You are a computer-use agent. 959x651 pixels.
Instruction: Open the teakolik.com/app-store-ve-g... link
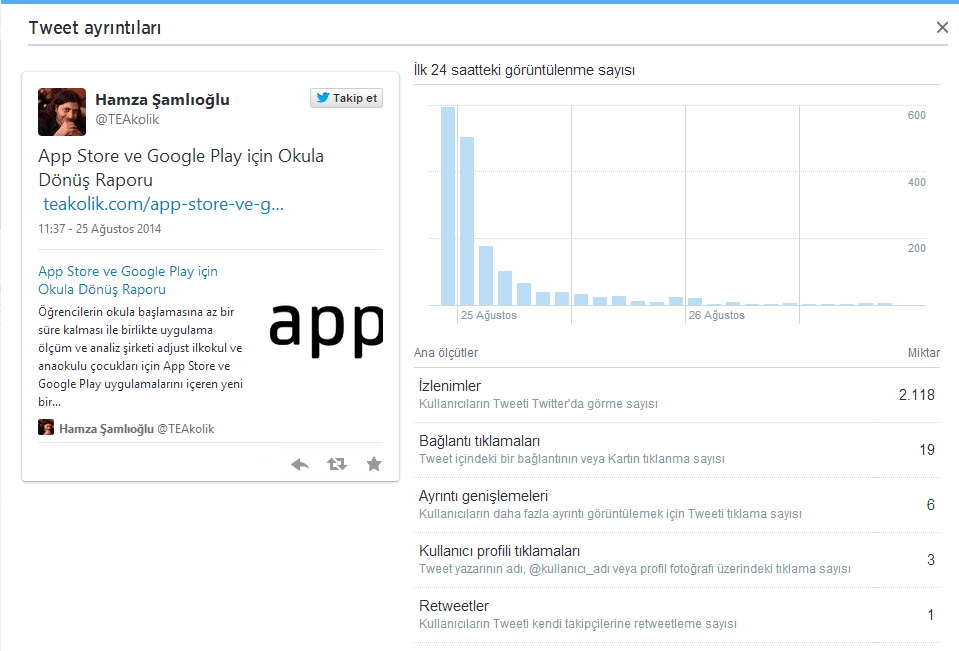point(163,204)
